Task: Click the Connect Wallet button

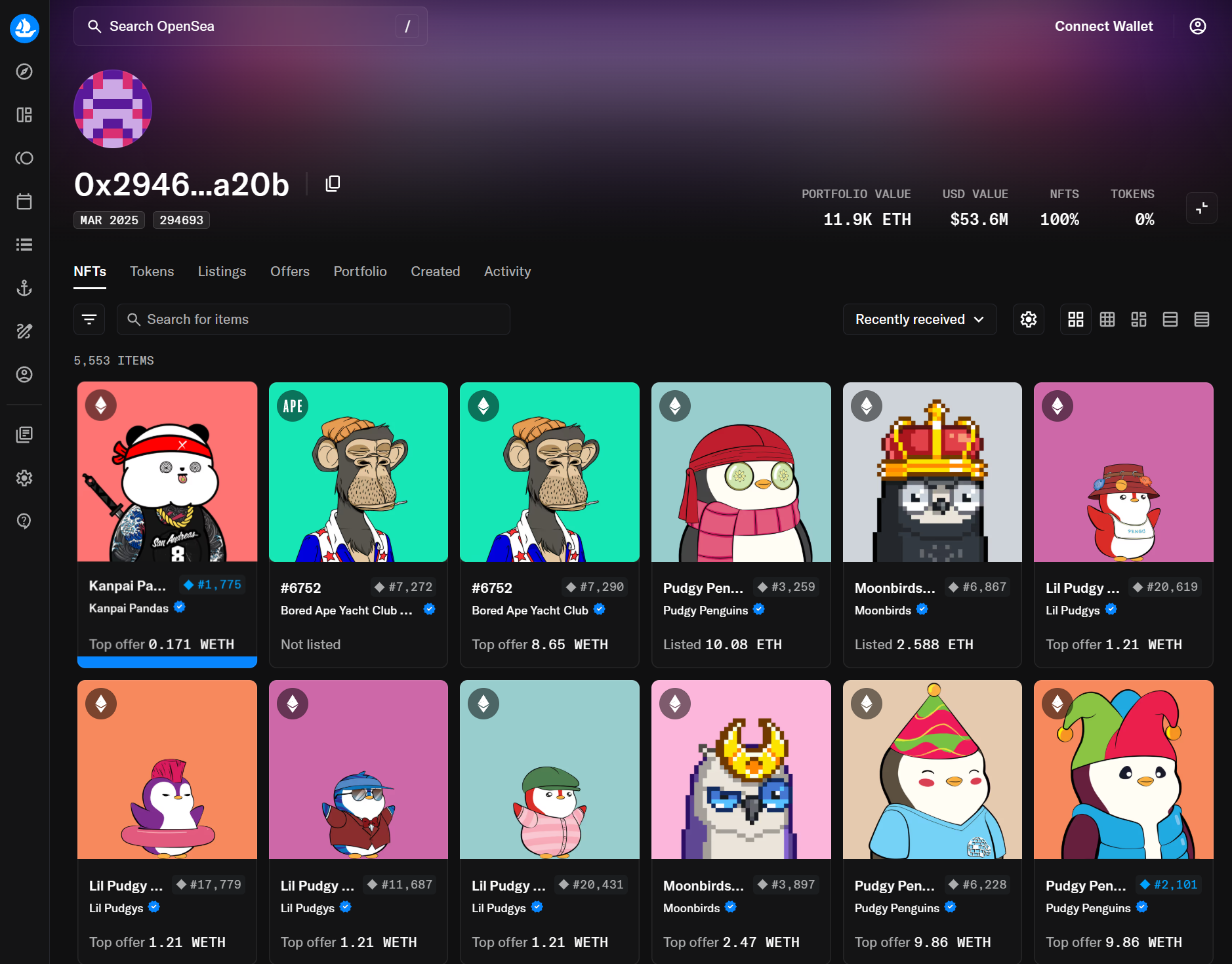Action: [x=1103, y=26]
